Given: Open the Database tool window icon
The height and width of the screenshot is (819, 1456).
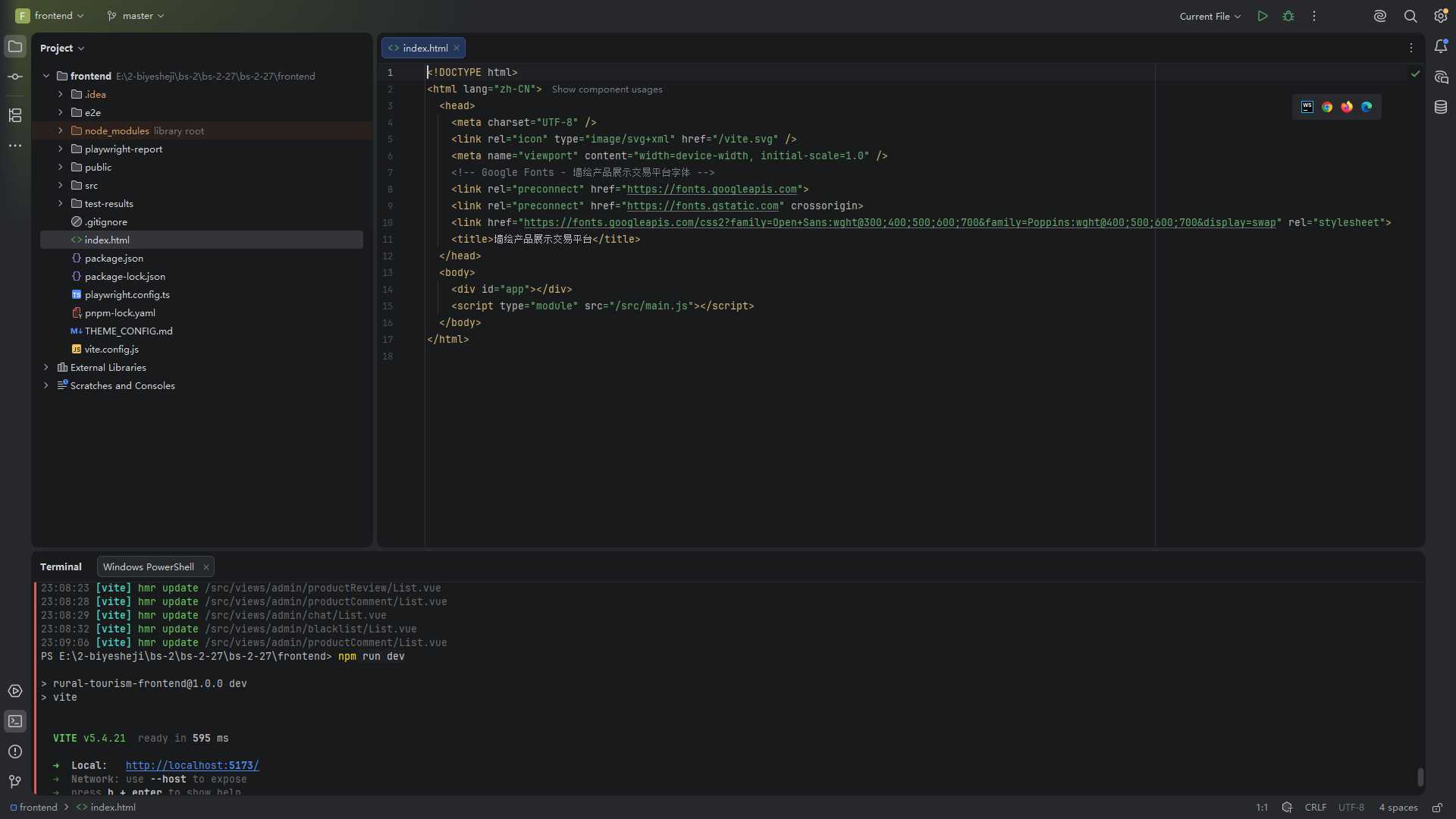Looking at the screenshot, I should (x=1441, y=107).
